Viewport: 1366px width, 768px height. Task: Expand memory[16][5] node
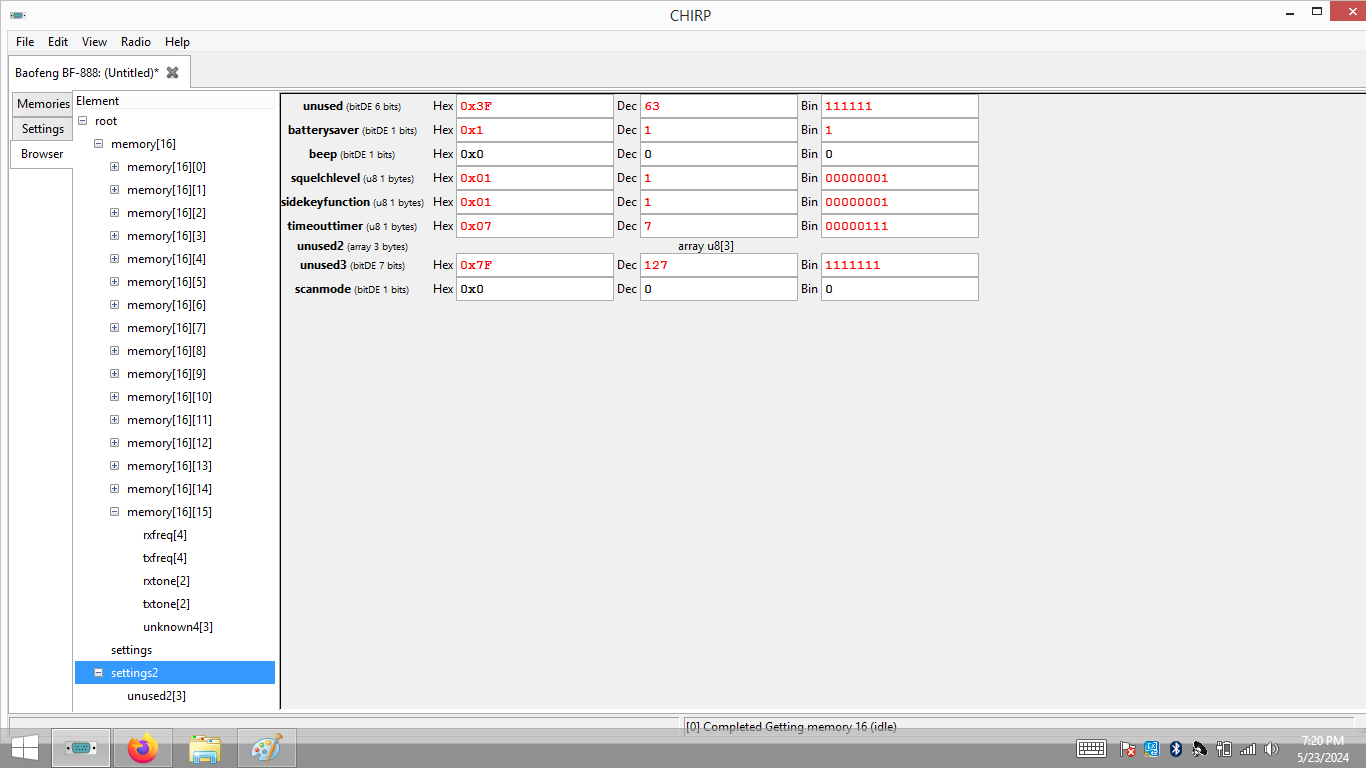click(x=115, y=282)
